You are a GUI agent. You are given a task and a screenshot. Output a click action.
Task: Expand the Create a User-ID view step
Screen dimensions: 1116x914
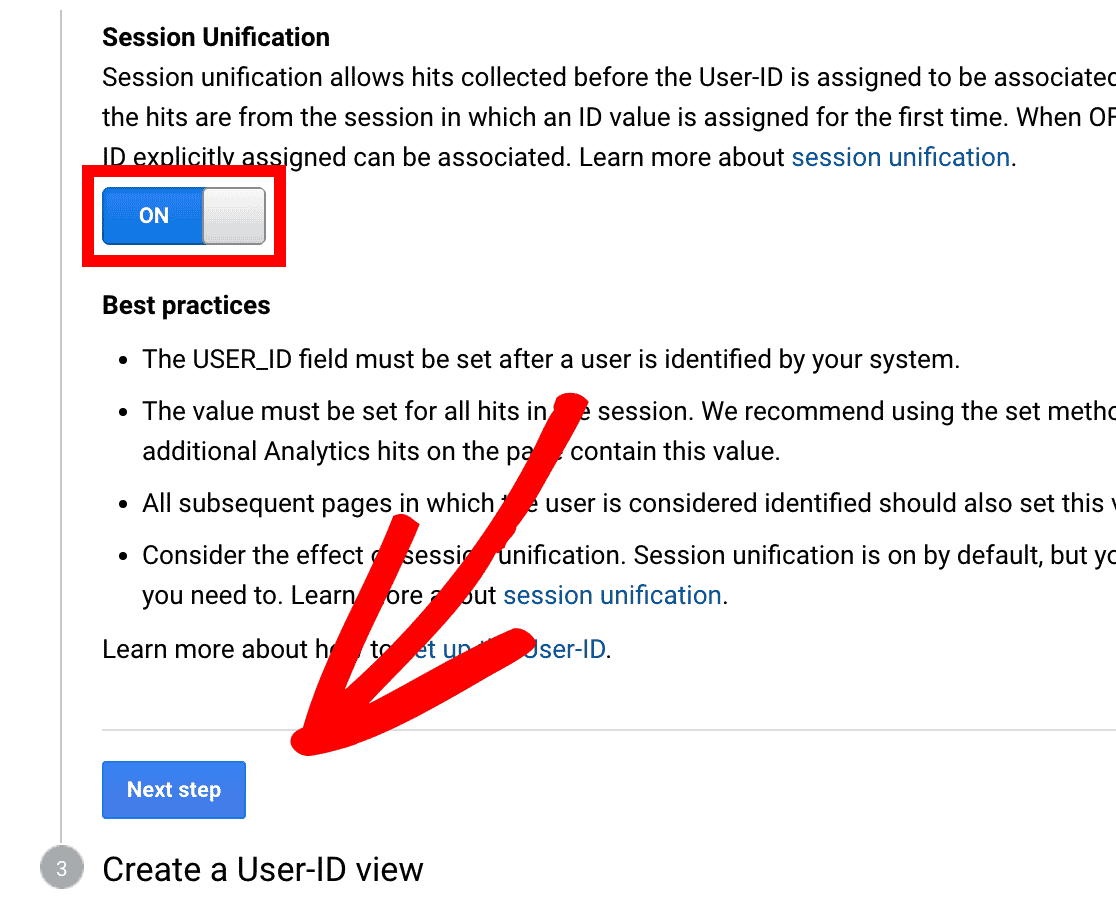(263, 869)
